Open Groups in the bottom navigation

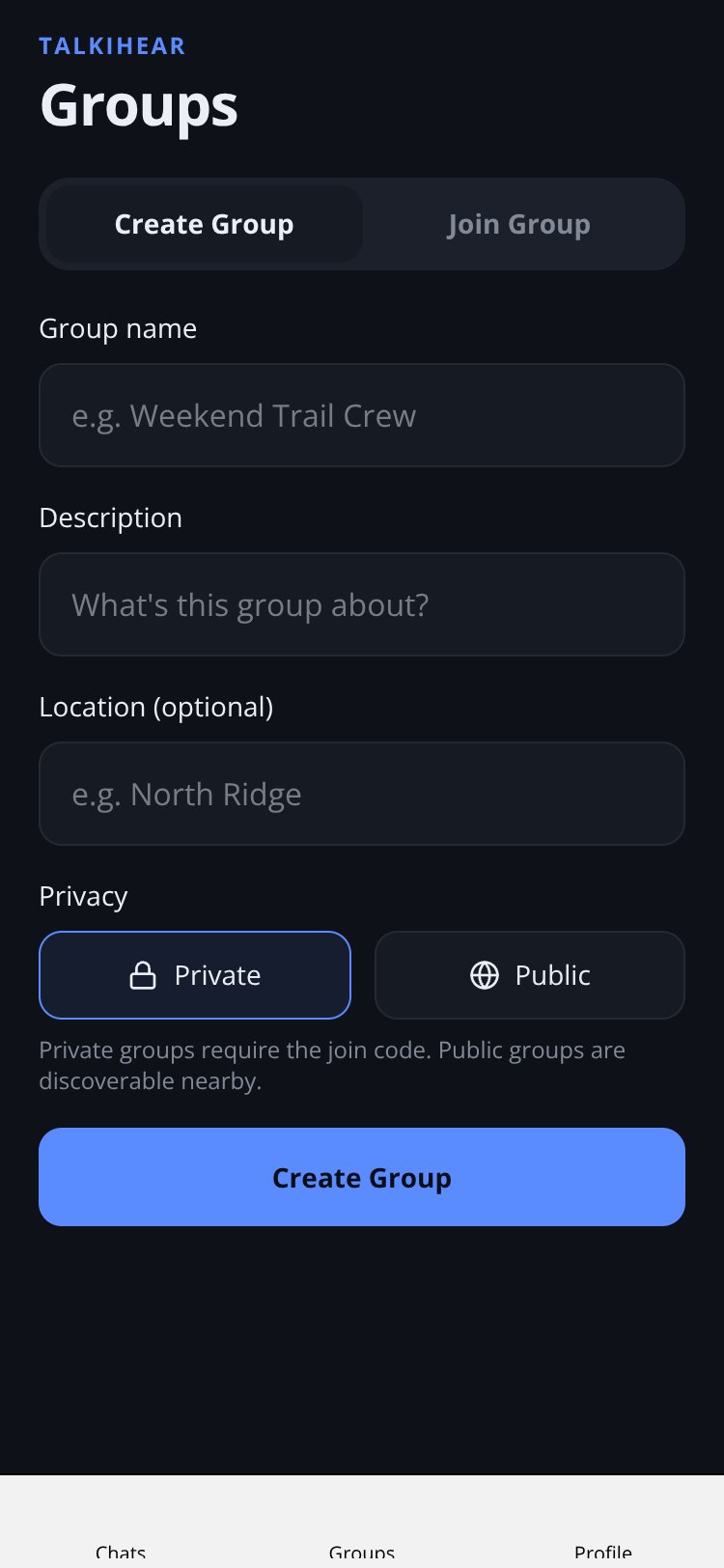coord(362,1551)
